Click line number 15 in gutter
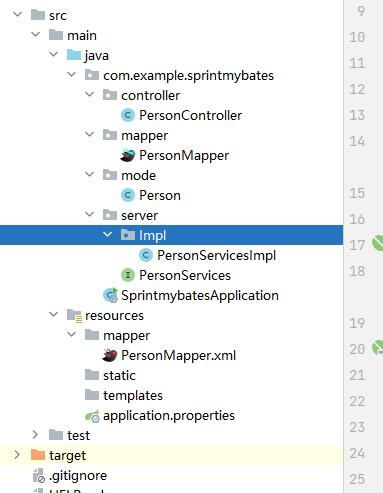383x493 pixels. (x=357, y=193)
